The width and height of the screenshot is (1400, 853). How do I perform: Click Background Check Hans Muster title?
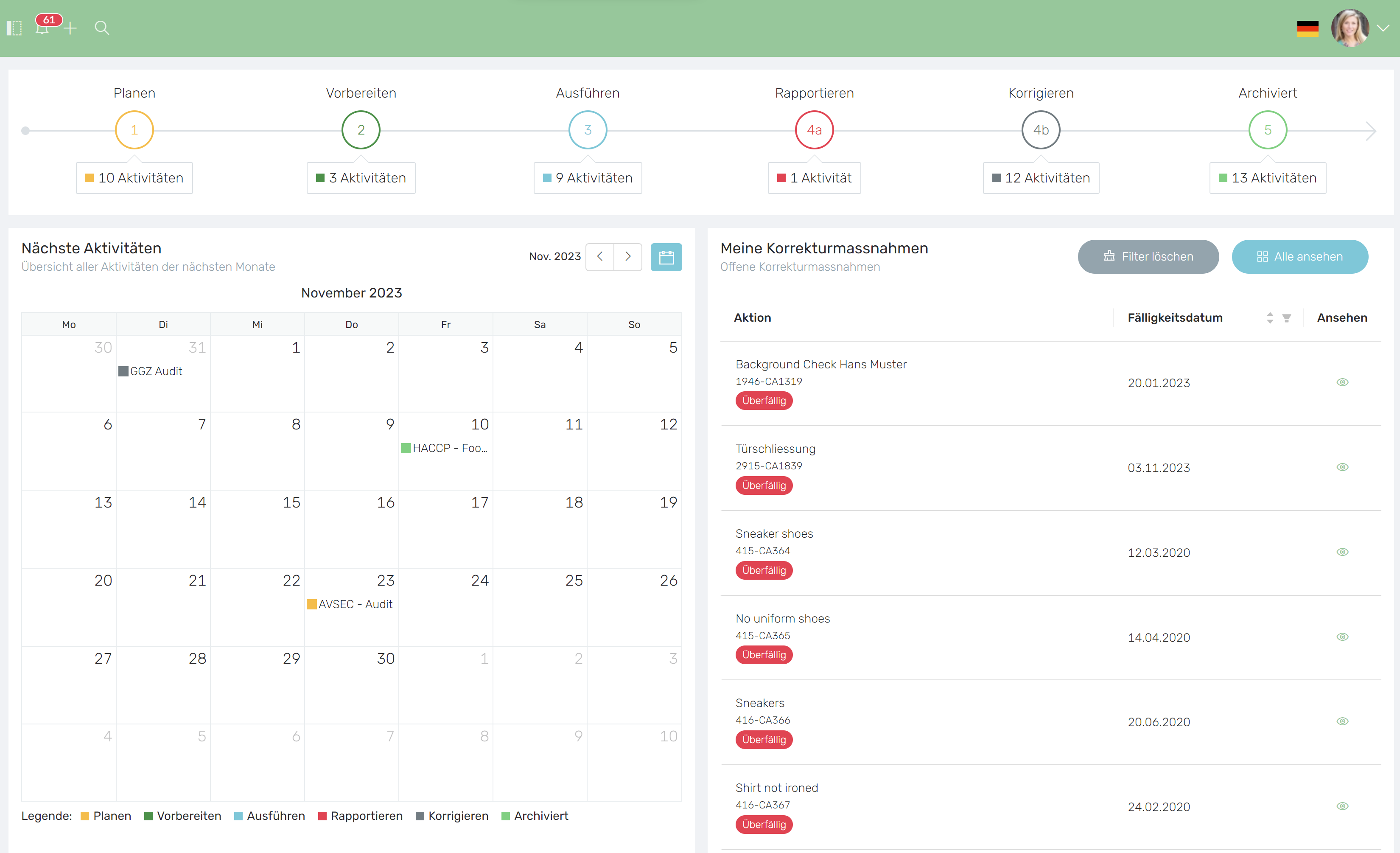pos(821,364)
